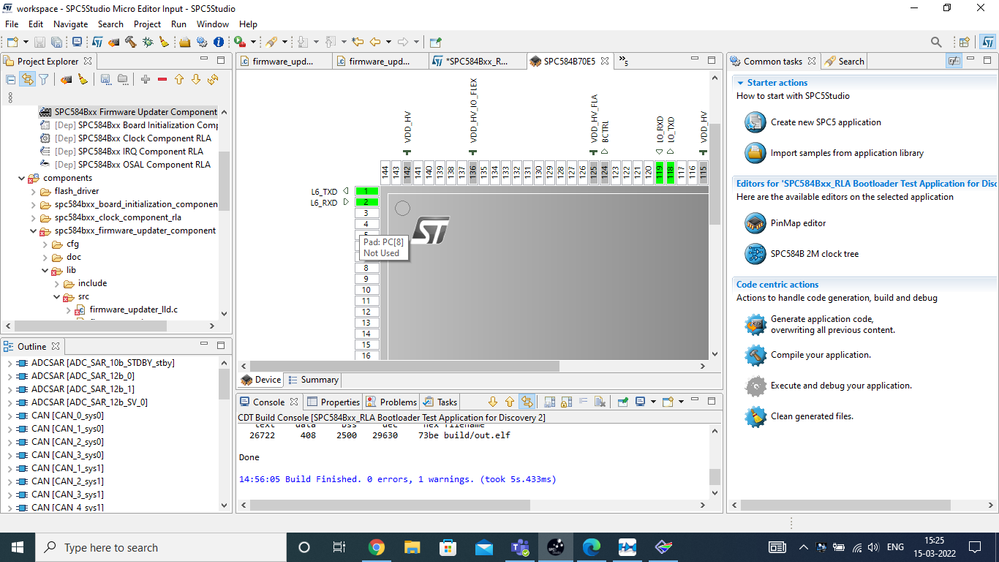Switch to the Properties tab
The width and height of the screenshot is (999, 562).
(x=333, y=402)
